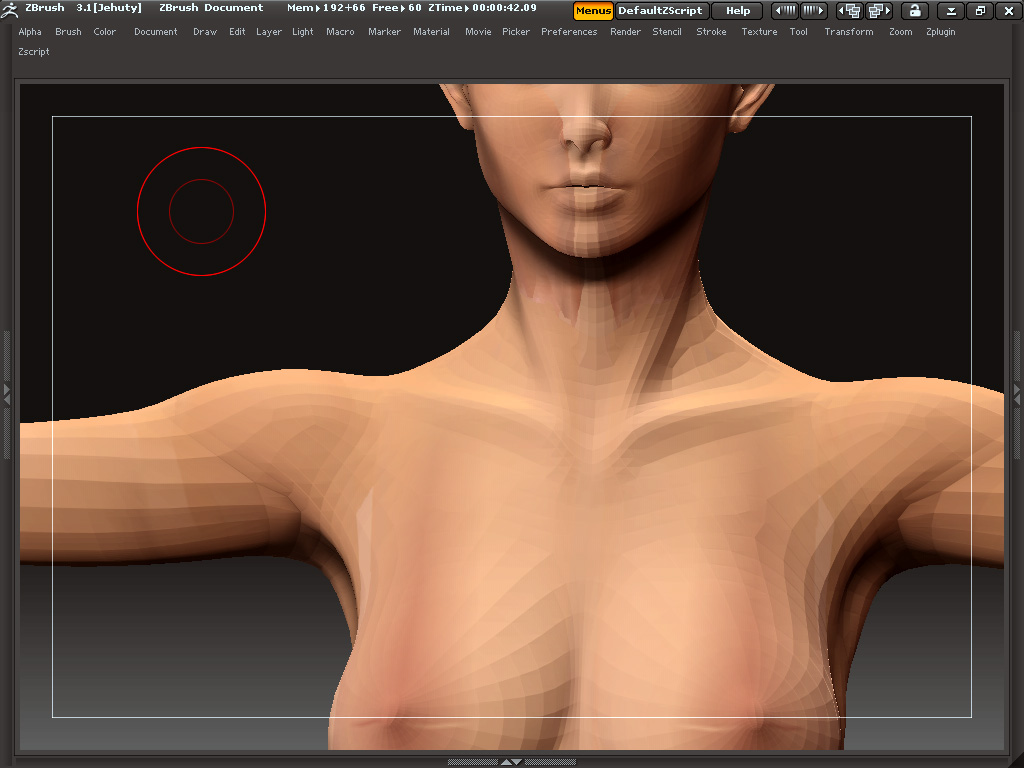The height and width of the screenshot is (768, 1024).
Task: Open the Color menu
Action: 105,32
